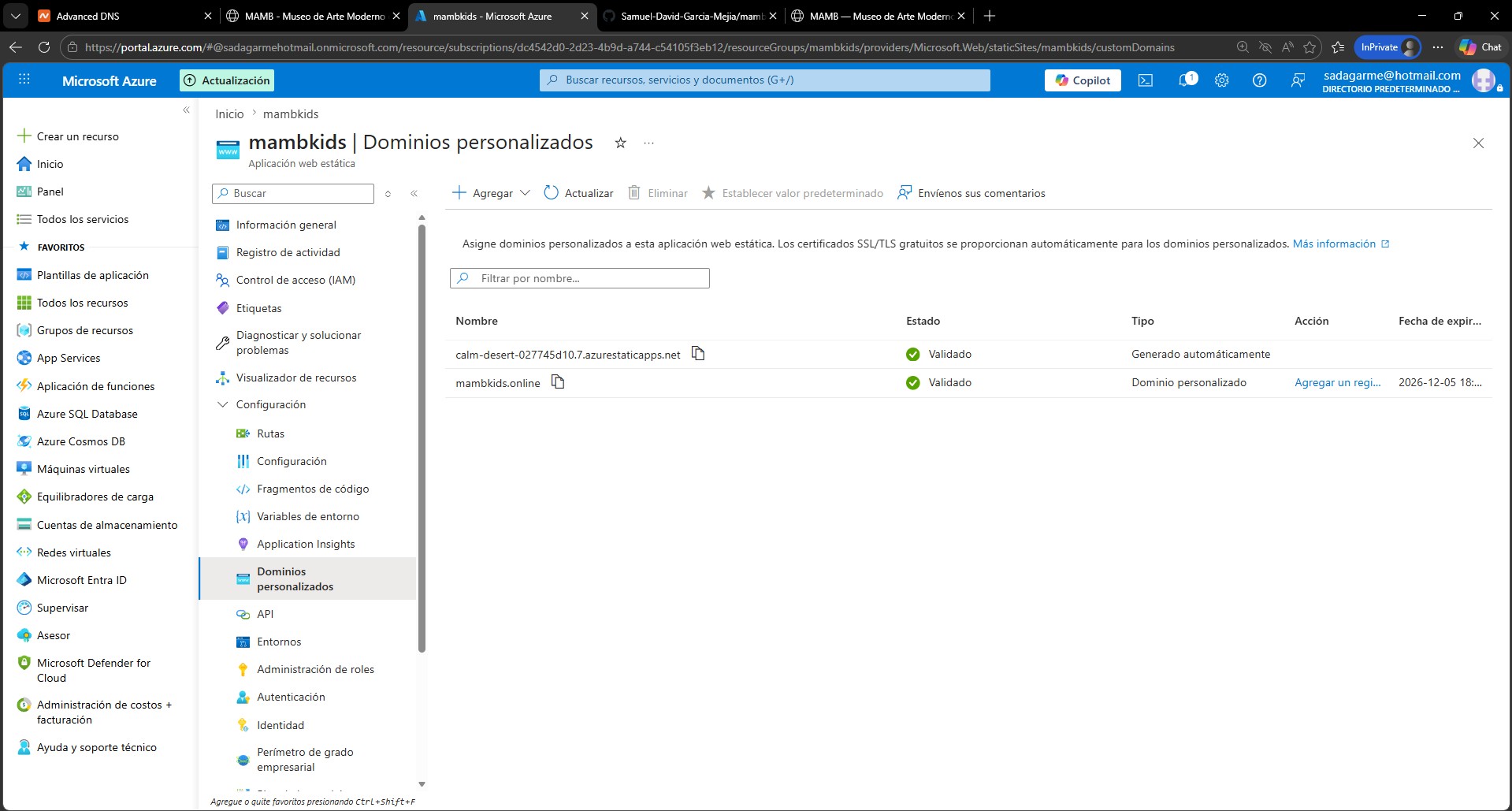The width and height of the screenshot is (1512, 811).
Task: Expand or collapse all resource menu groups
Action: coord(388,193)
